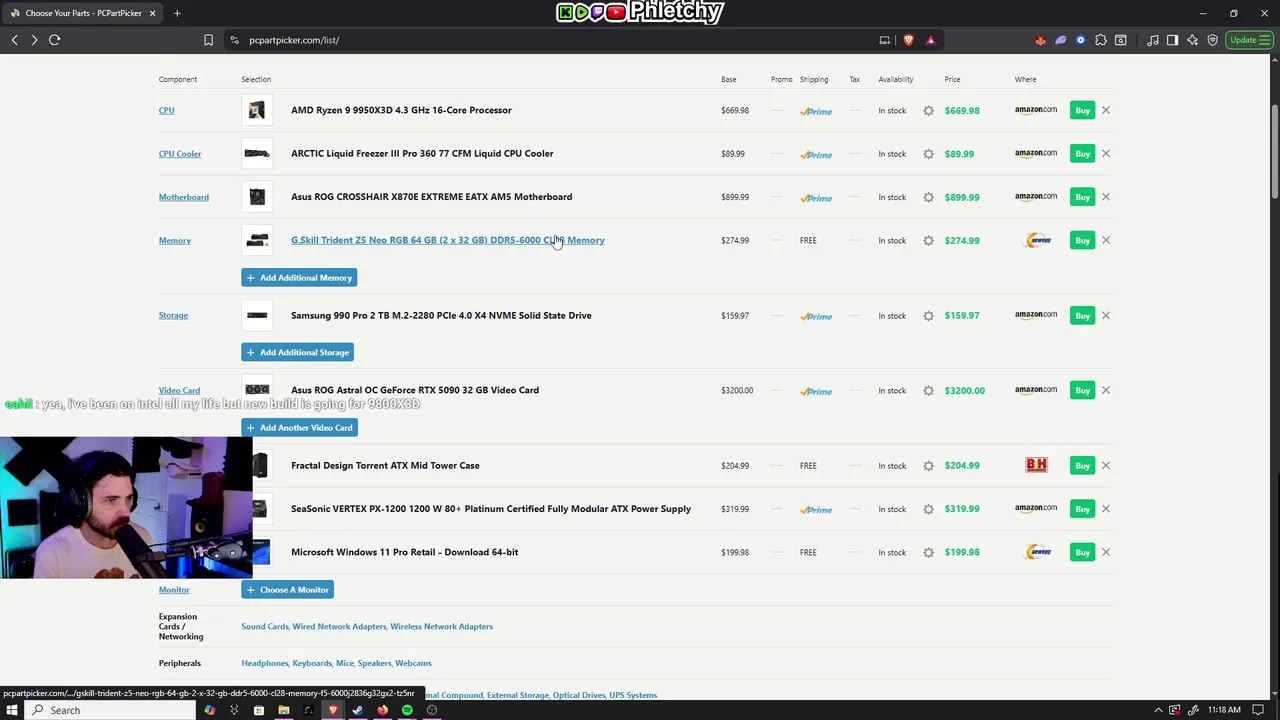This screenshot has width=1280, height=720.
Task: Open the Storage component link
Action: pyautogui.click(x=173, y=315)
